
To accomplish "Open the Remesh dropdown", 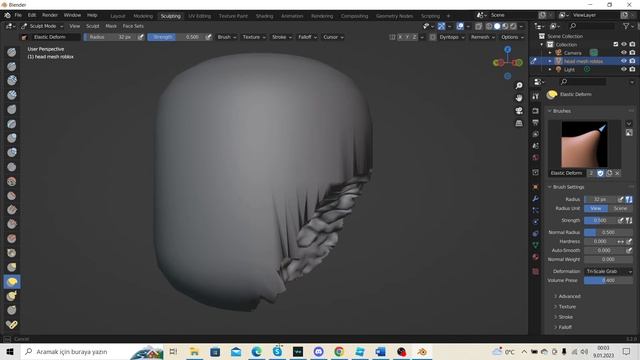I will (482, 37).
